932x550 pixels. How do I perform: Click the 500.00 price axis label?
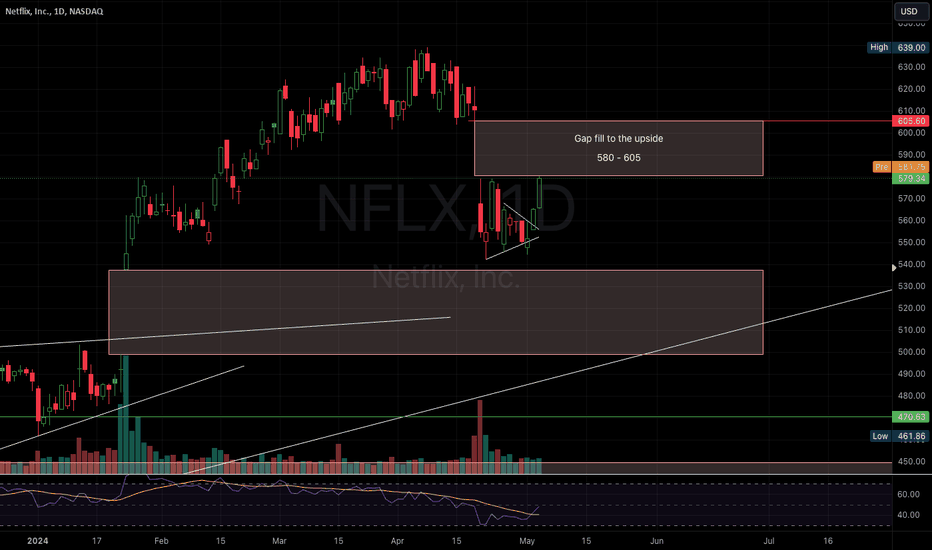[x=912, y=352]
